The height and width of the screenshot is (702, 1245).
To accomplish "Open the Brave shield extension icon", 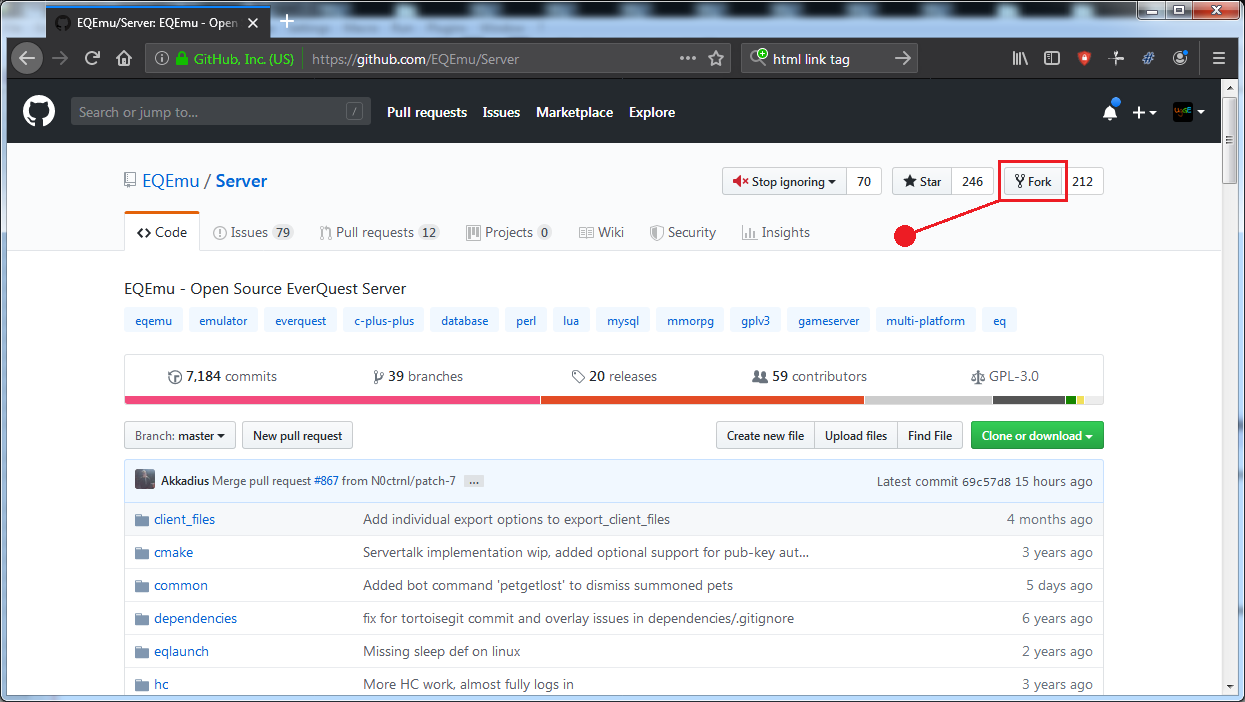I will pyautogui.click(x=1084, y=59).
